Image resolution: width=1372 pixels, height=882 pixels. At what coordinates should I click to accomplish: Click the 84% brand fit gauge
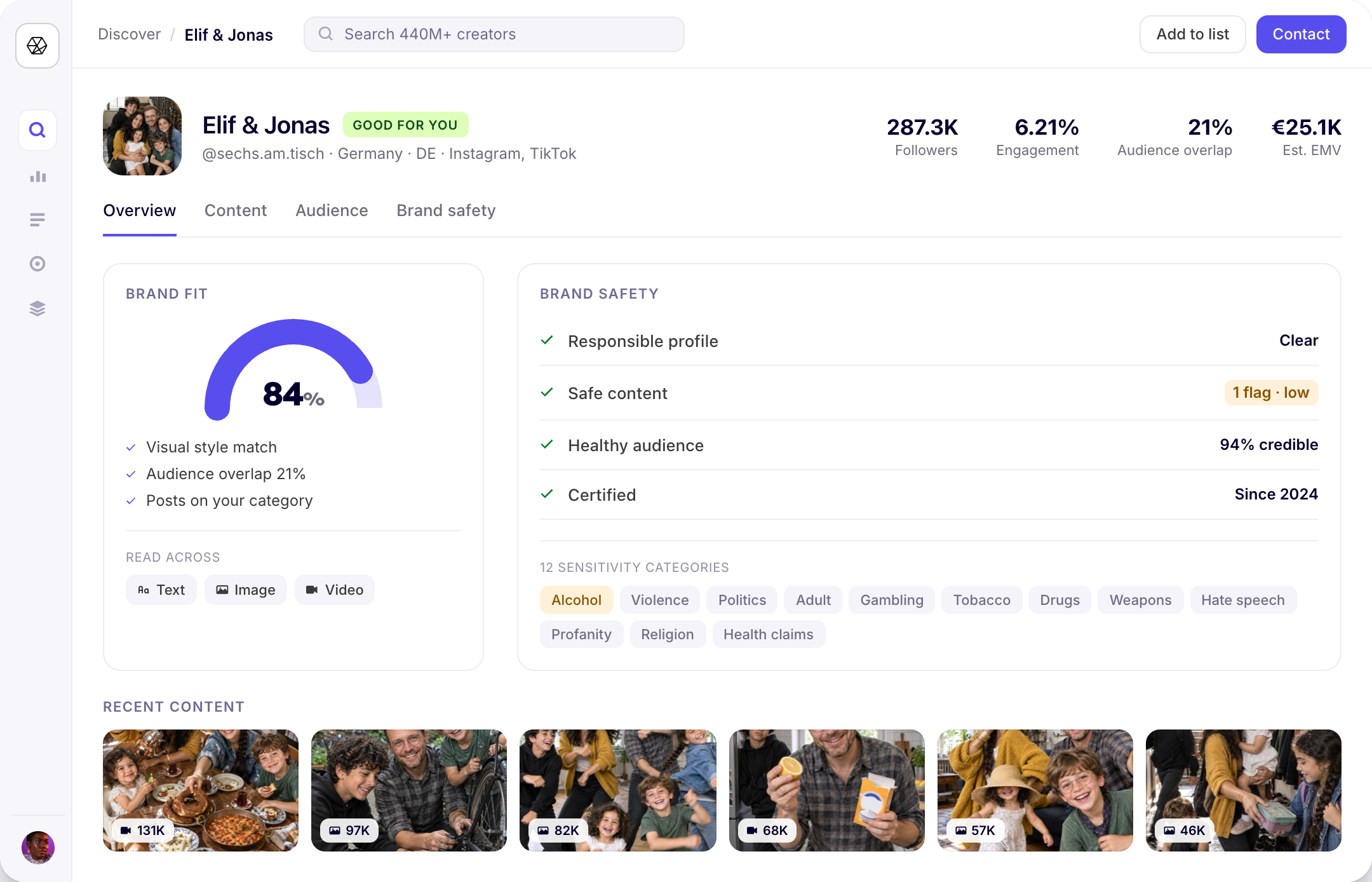pyautogui.click(x=293, y=370)
